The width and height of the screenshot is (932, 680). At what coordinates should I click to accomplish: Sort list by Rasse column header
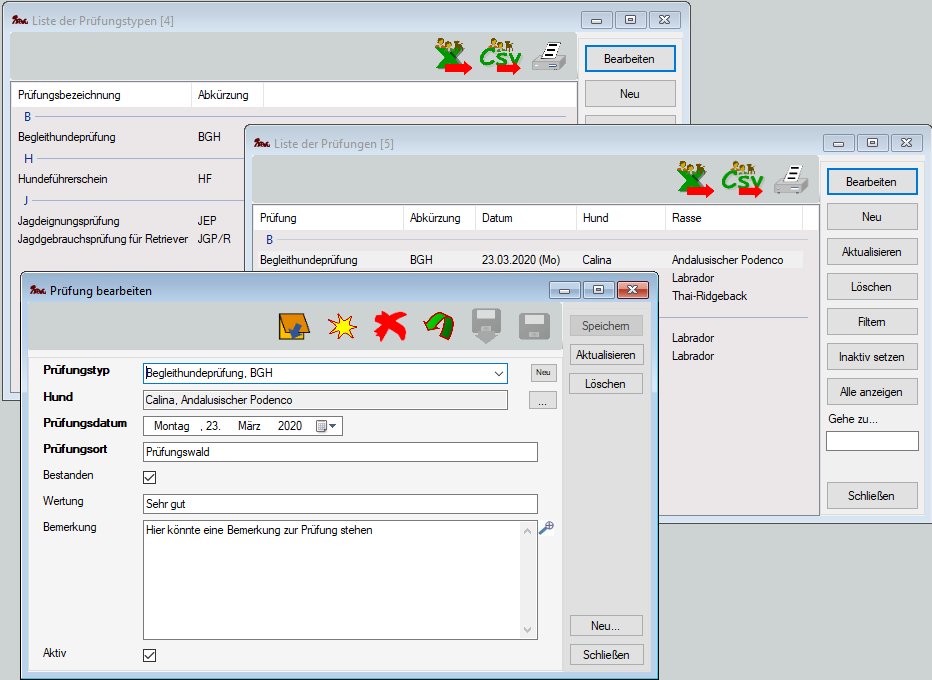(733, 218)
